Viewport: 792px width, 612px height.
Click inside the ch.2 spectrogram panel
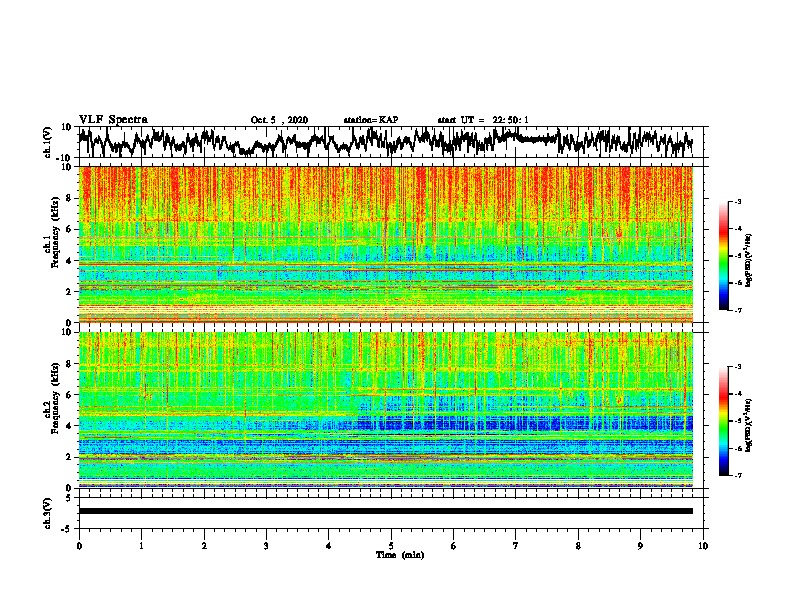[x=386, y=410]
